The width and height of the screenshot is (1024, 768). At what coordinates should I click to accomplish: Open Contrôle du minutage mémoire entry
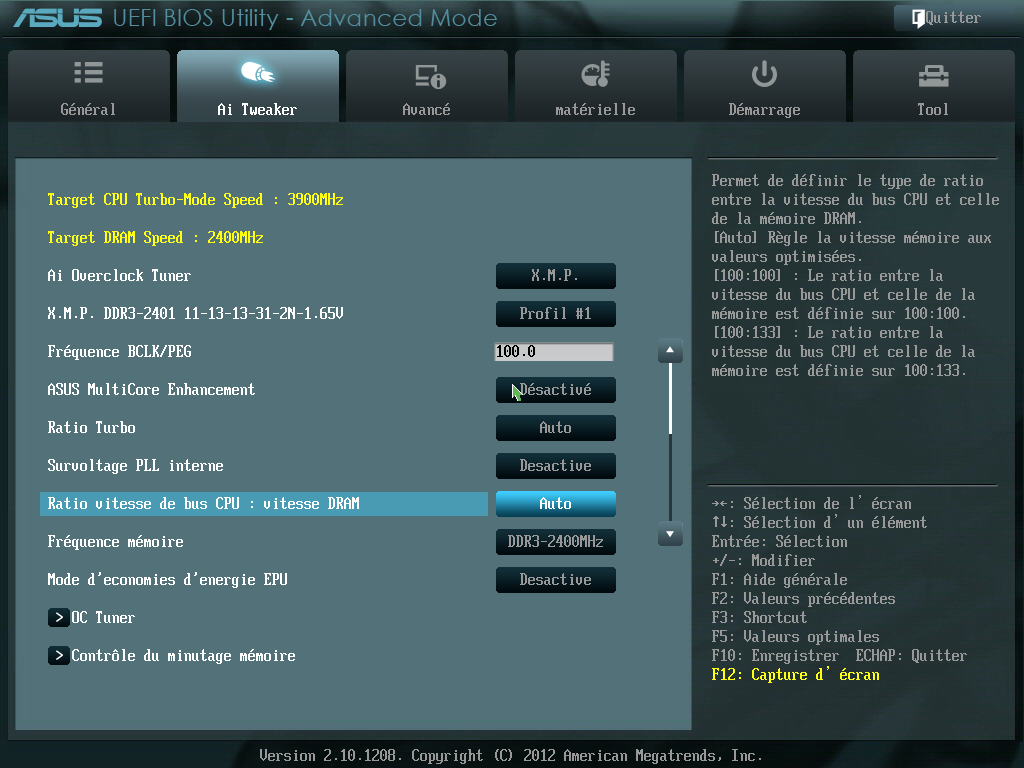pos(183,656)
